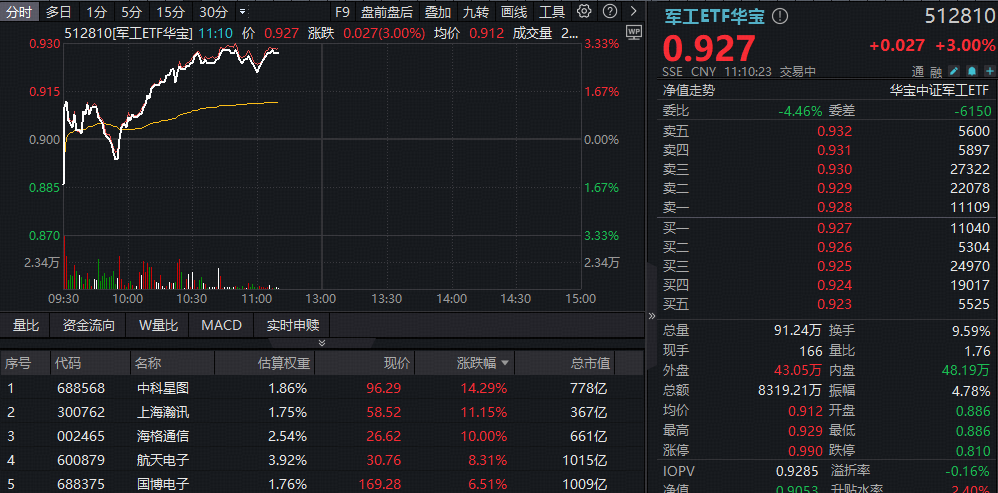Click the pencil note icon
This screenshot has height=493, width=998.
(x=954, y=71)
